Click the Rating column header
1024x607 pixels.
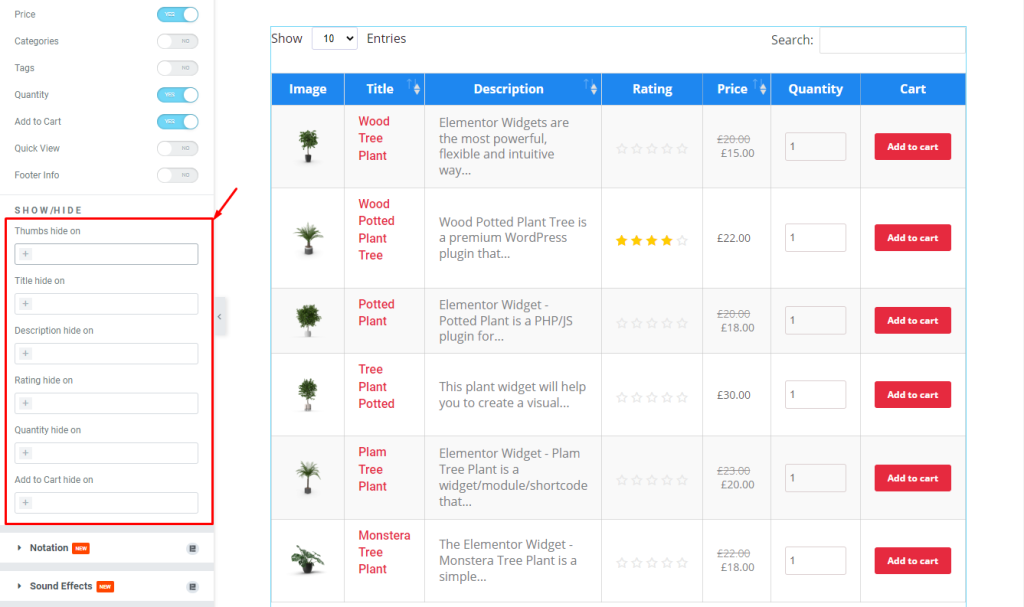pos(652,89)
